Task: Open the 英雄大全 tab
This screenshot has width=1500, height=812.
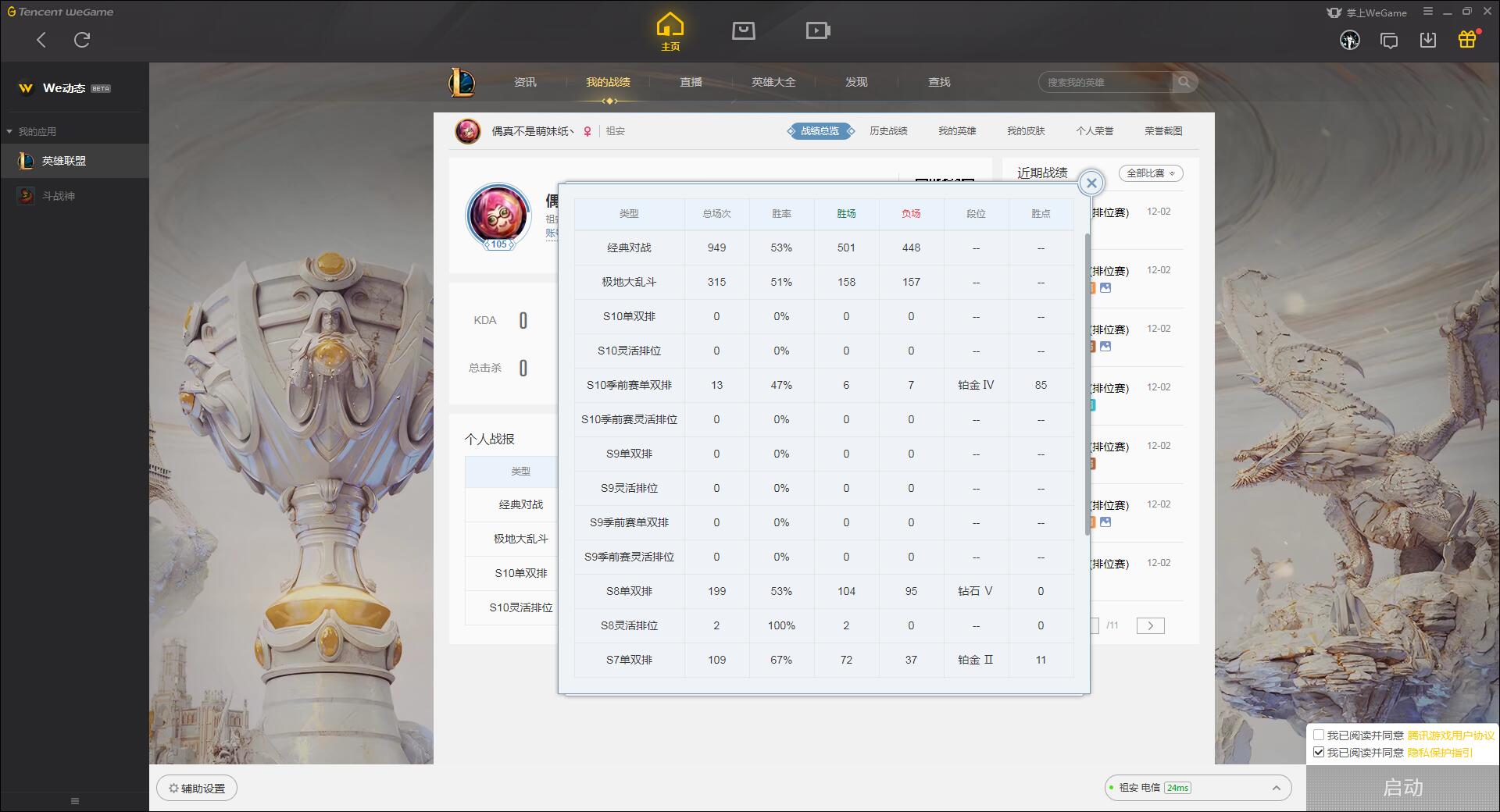Action: (773, 82)
